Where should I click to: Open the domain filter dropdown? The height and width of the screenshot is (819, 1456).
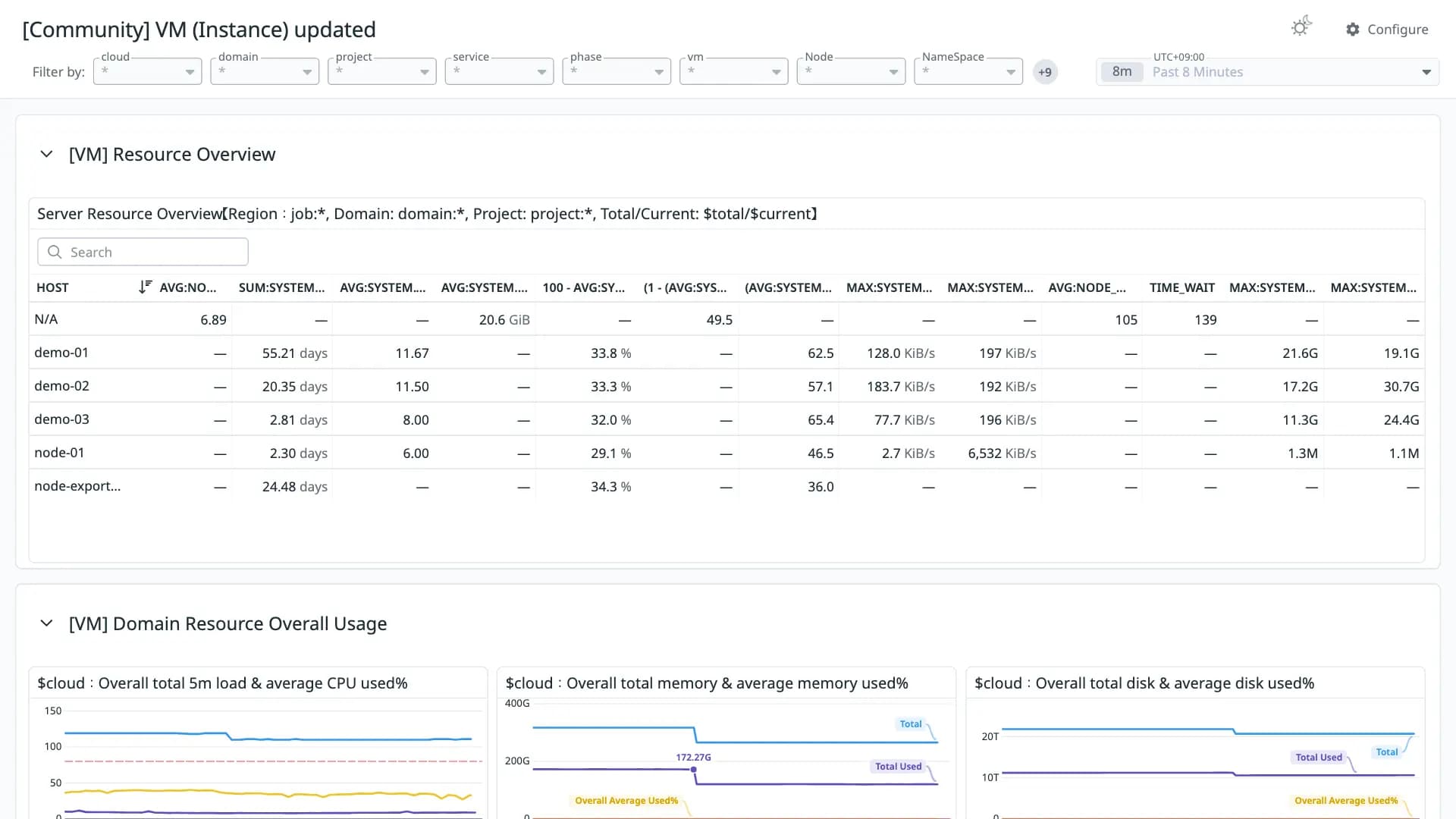click(x=265, y=71)
